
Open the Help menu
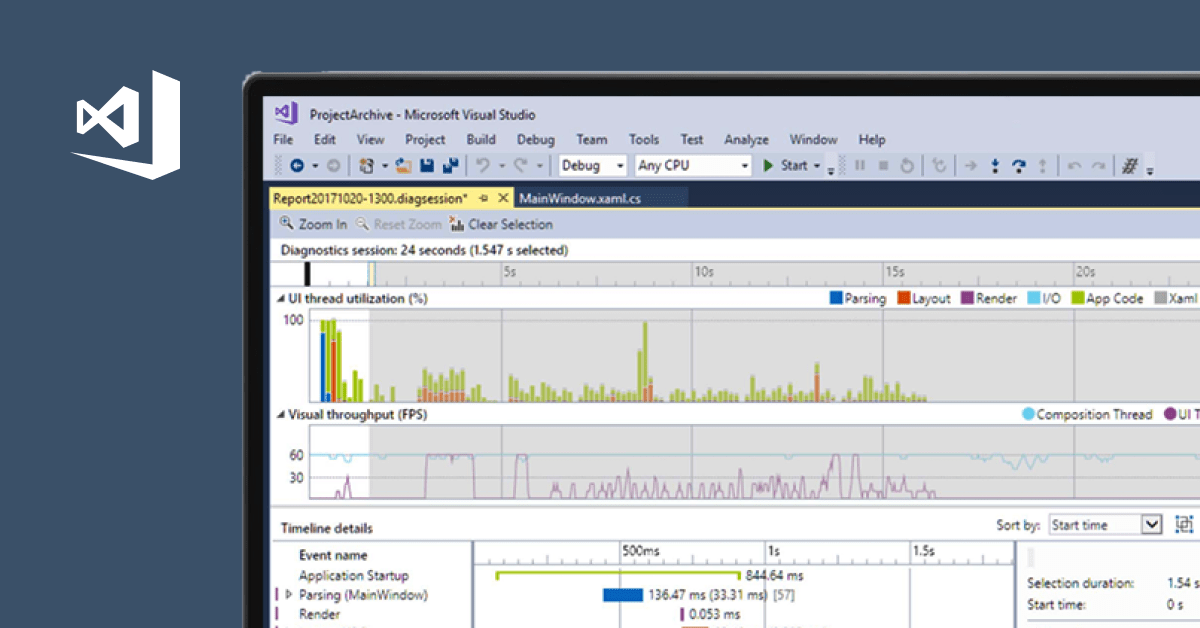click(x=872, y=140)
